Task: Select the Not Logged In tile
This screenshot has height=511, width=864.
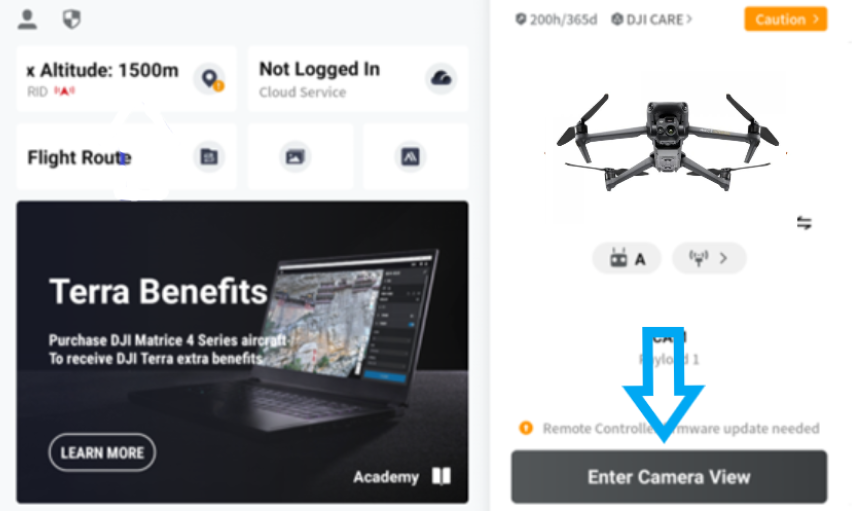Action: click(358, 79)
